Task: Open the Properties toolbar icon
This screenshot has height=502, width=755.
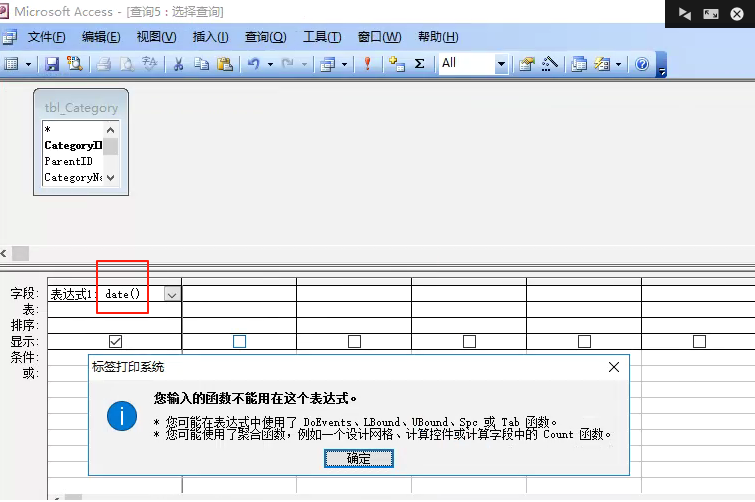Action: coord(527,64)
